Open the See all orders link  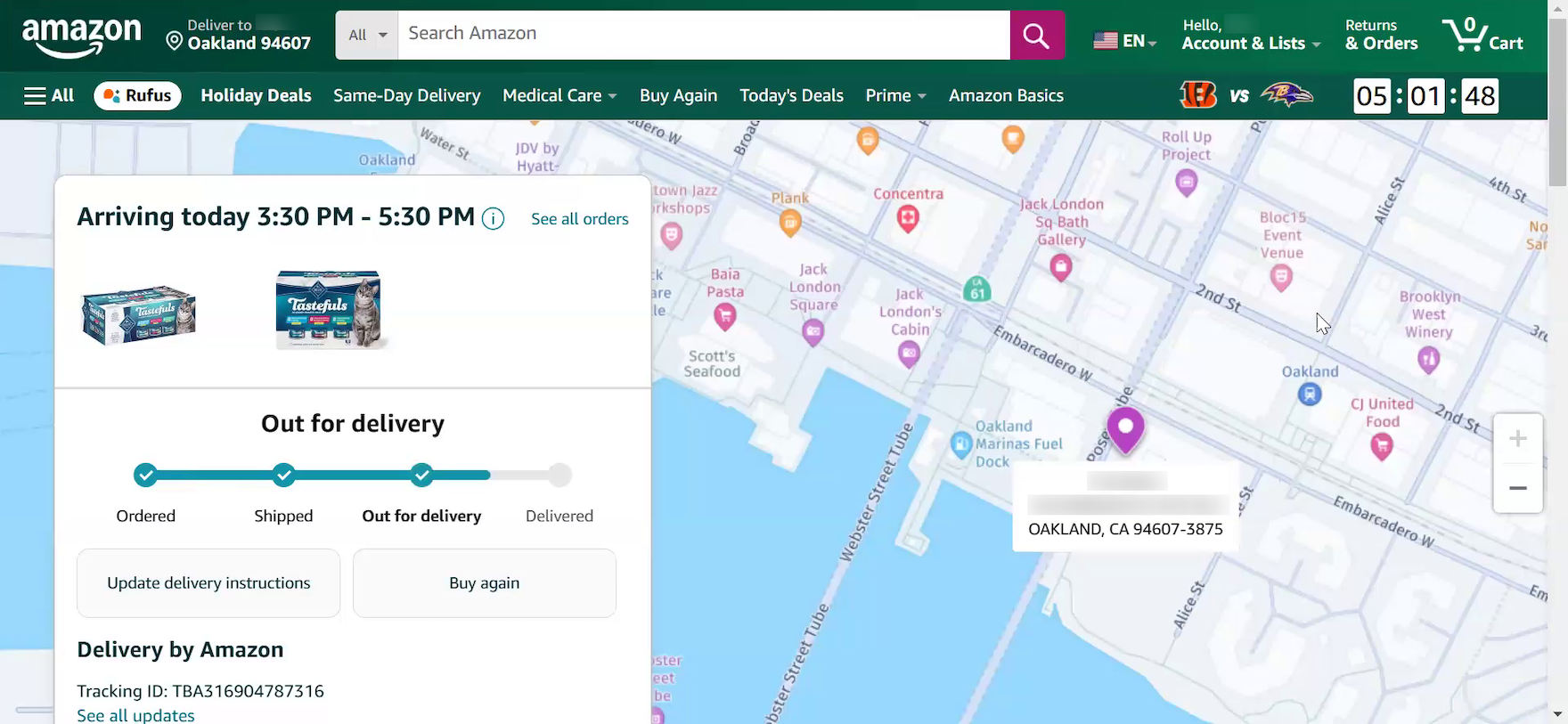(580, 219)
